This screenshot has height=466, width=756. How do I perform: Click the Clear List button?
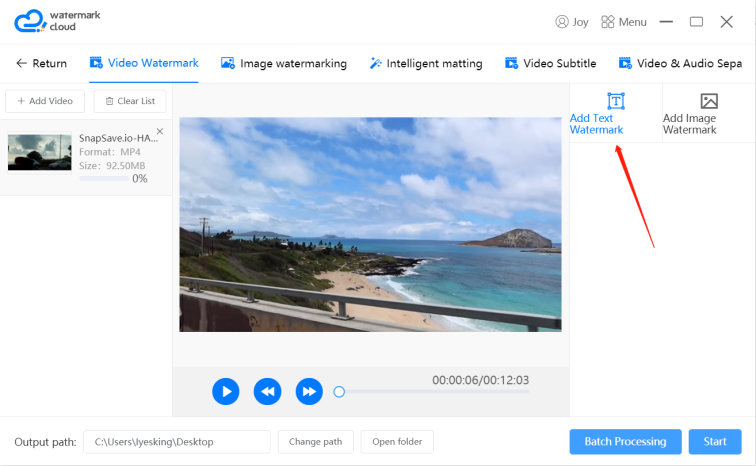pyautogui.click(x=130, y=101)
